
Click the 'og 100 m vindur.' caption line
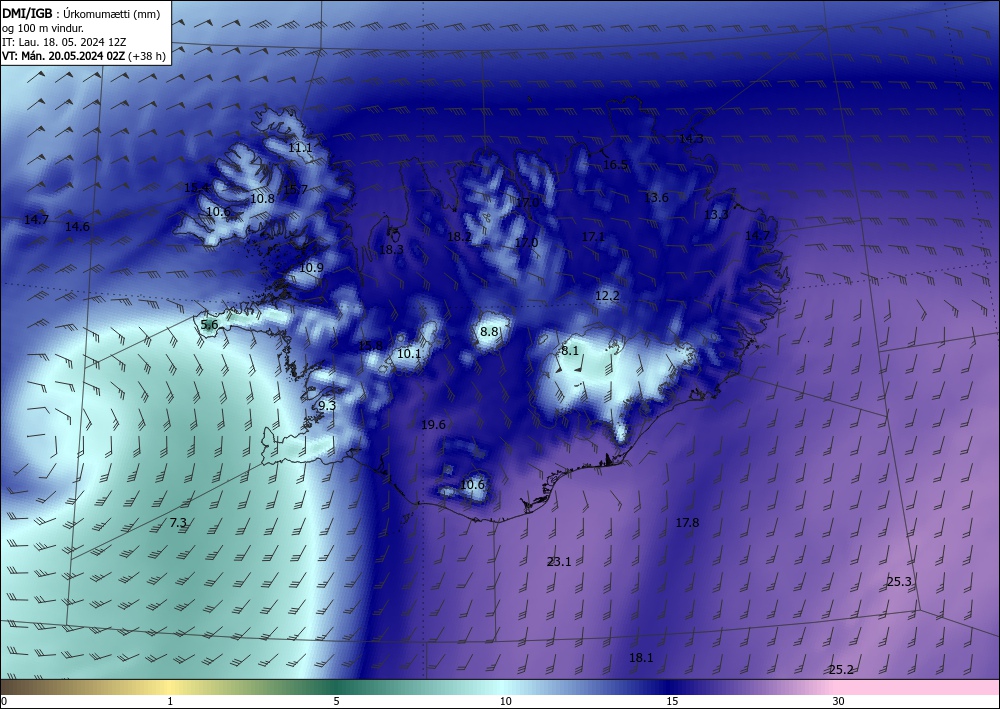pos(43,28)
